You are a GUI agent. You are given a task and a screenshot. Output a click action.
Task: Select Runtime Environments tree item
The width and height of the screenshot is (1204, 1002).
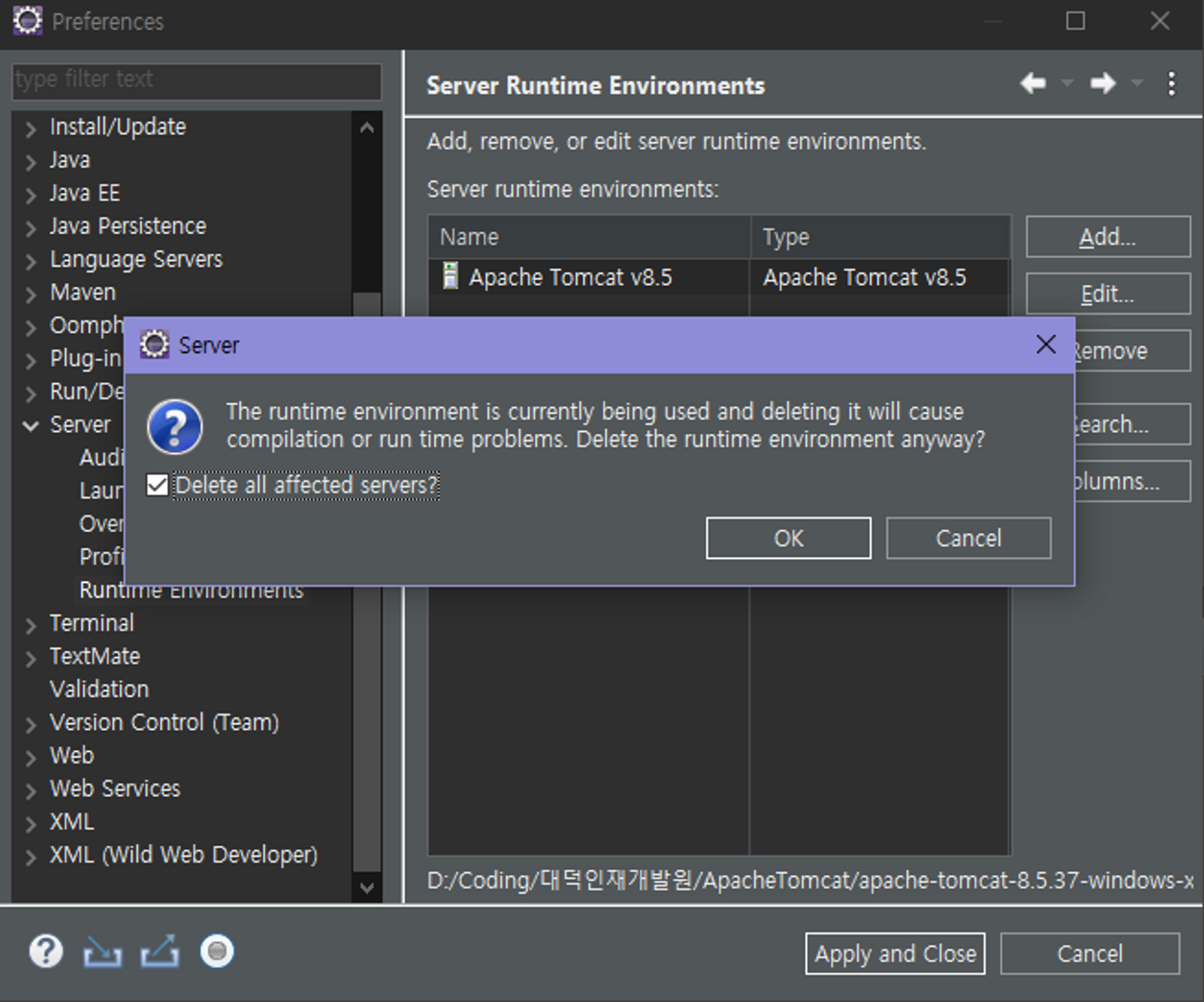[191, 591]
